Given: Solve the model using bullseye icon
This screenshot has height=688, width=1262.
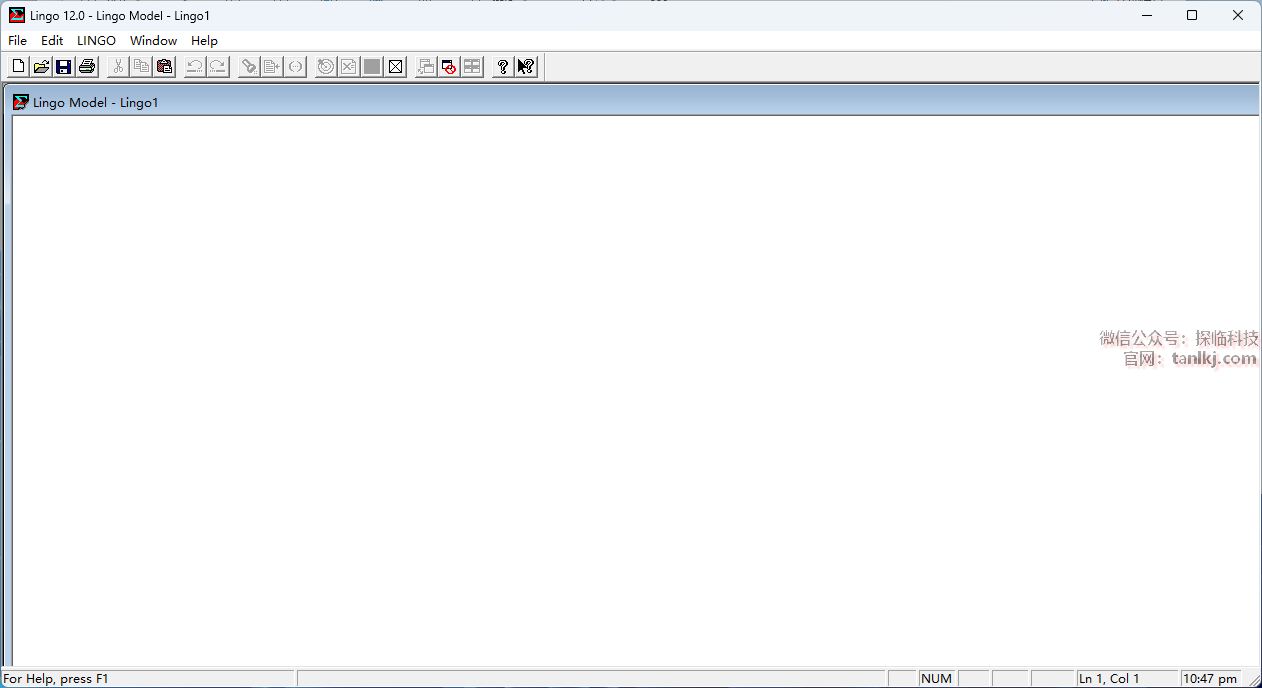Looking at the screenshot, I should coord(326,67).
